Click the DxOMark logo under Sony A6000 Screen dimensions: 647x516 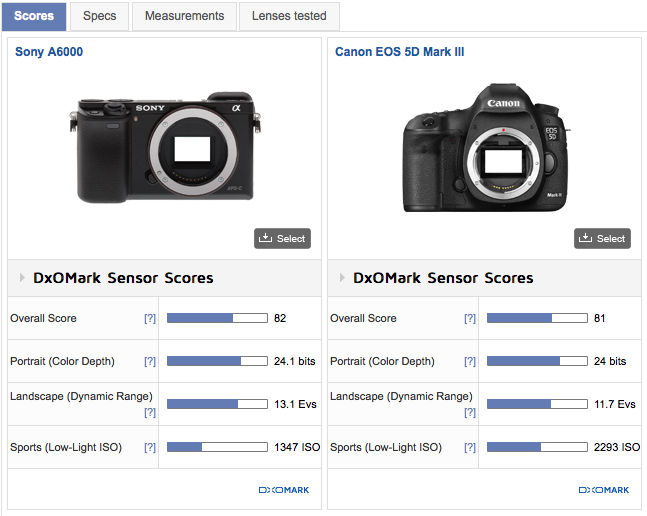284,490
